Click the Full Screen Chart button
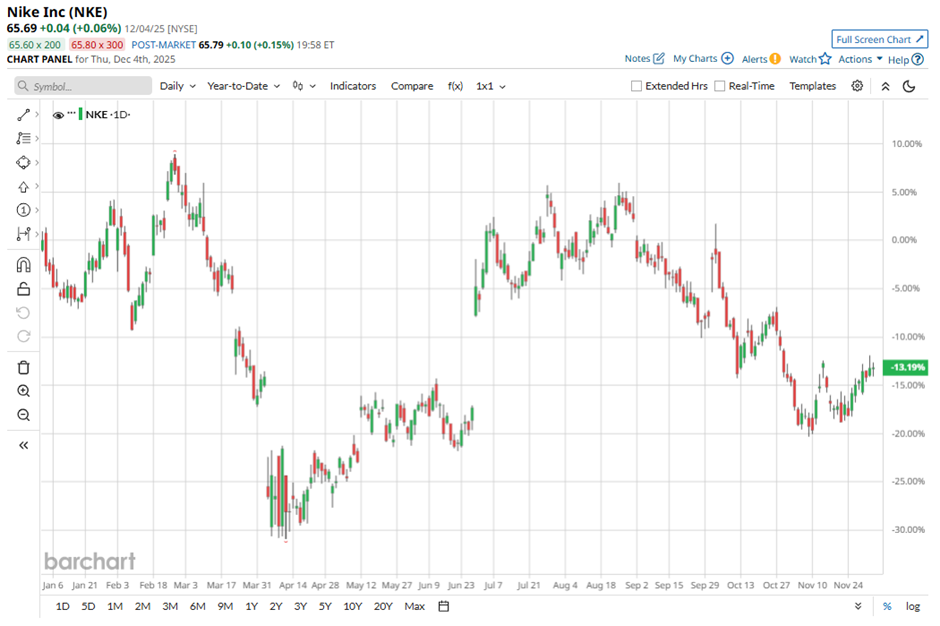This screenshot has width=940, height=626. pyautogui.click(x=879, y=39)
